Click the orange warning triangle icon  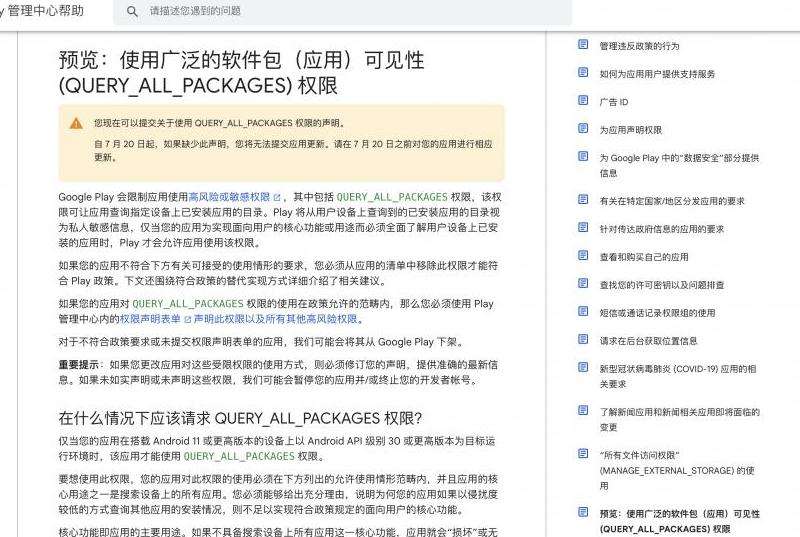pyautogui.click(x=76, y=123)
